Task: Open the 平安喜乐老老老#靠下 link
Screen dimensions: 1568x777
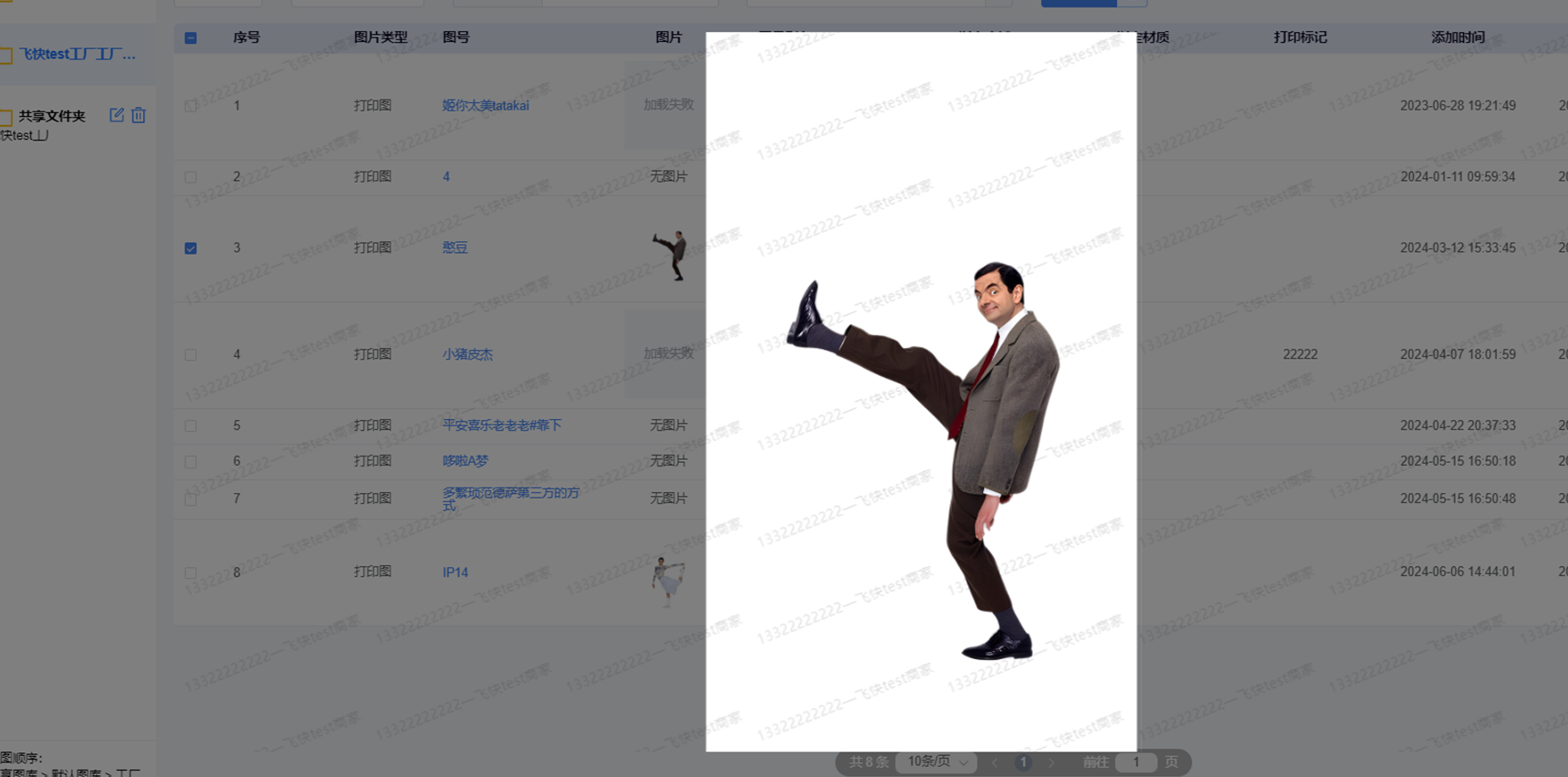Action: (x=502, y=425)
